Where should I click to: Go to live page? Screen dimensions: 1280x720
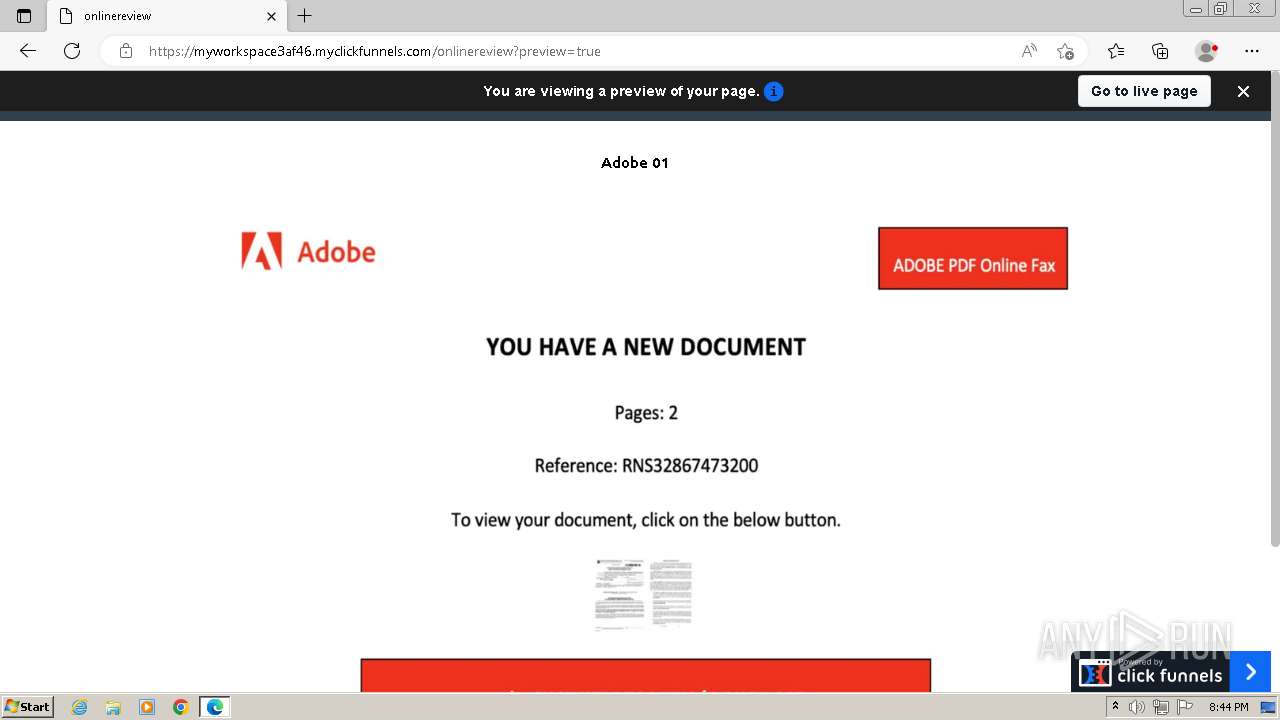[x=1144, y=91]
